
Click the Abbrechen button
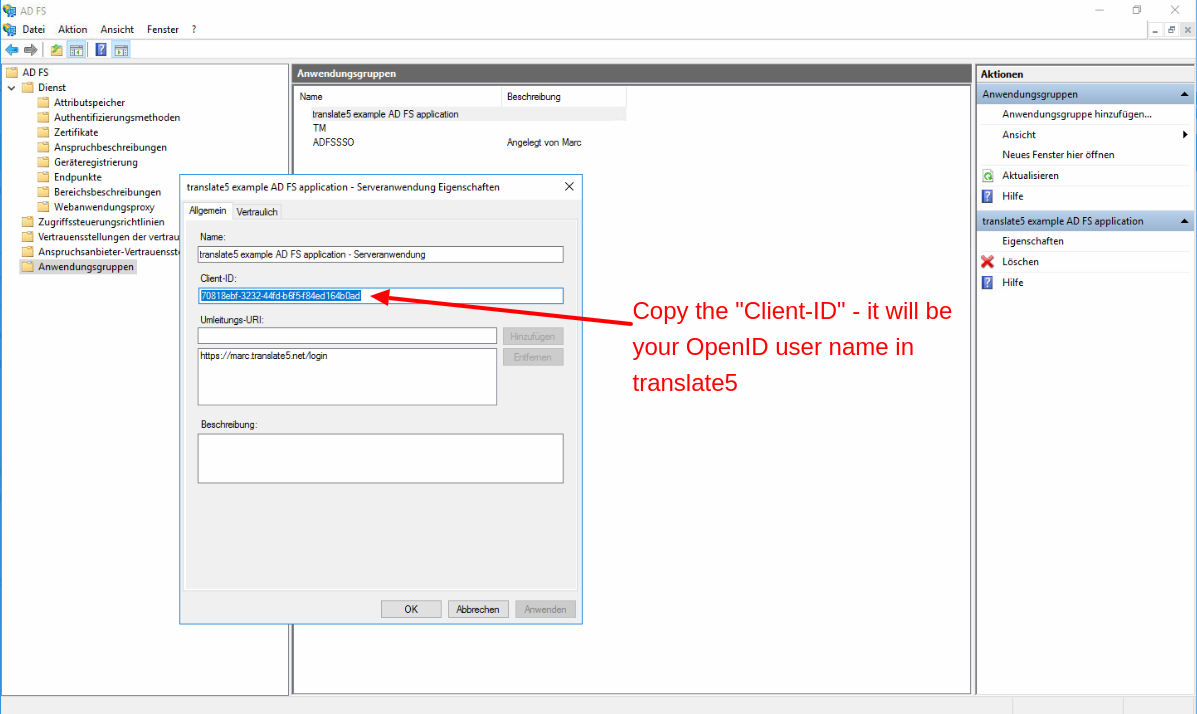(x=478, y=609)
